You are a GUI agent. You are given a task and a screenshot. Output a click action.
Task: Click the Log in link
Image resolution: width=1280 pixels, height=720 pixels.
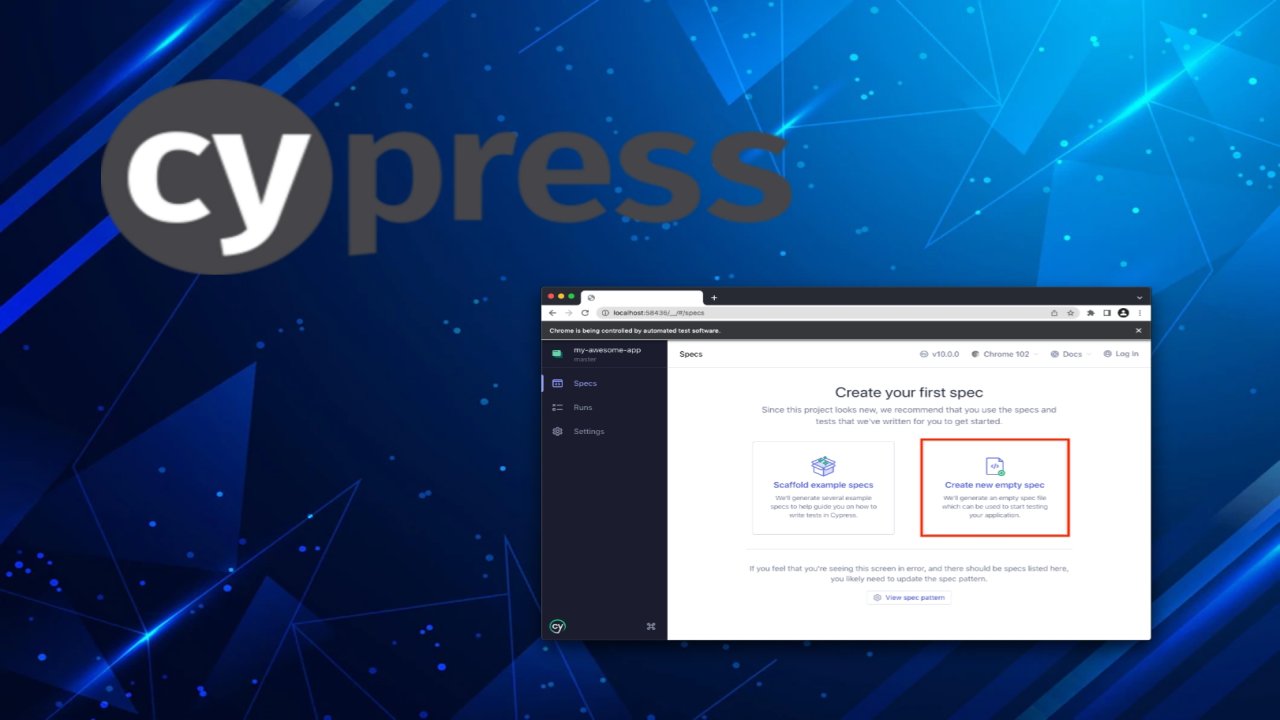click(1121, 354)
